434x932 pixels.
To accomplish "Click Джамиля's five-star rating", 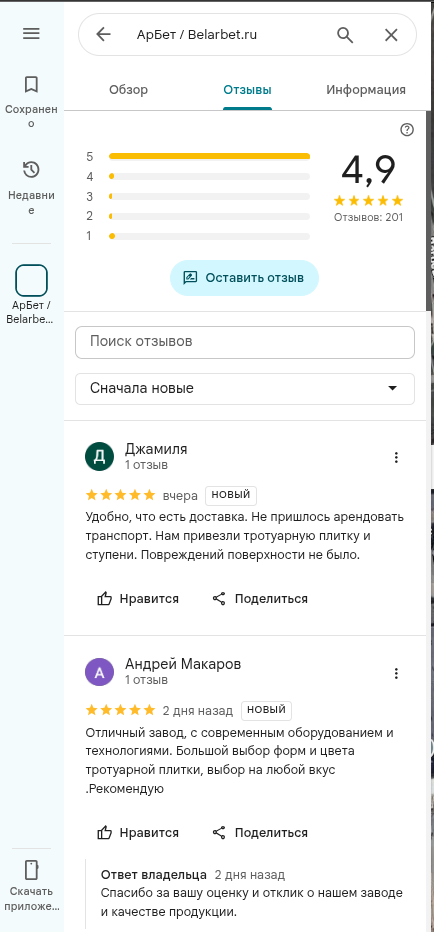I will [121, 495].
